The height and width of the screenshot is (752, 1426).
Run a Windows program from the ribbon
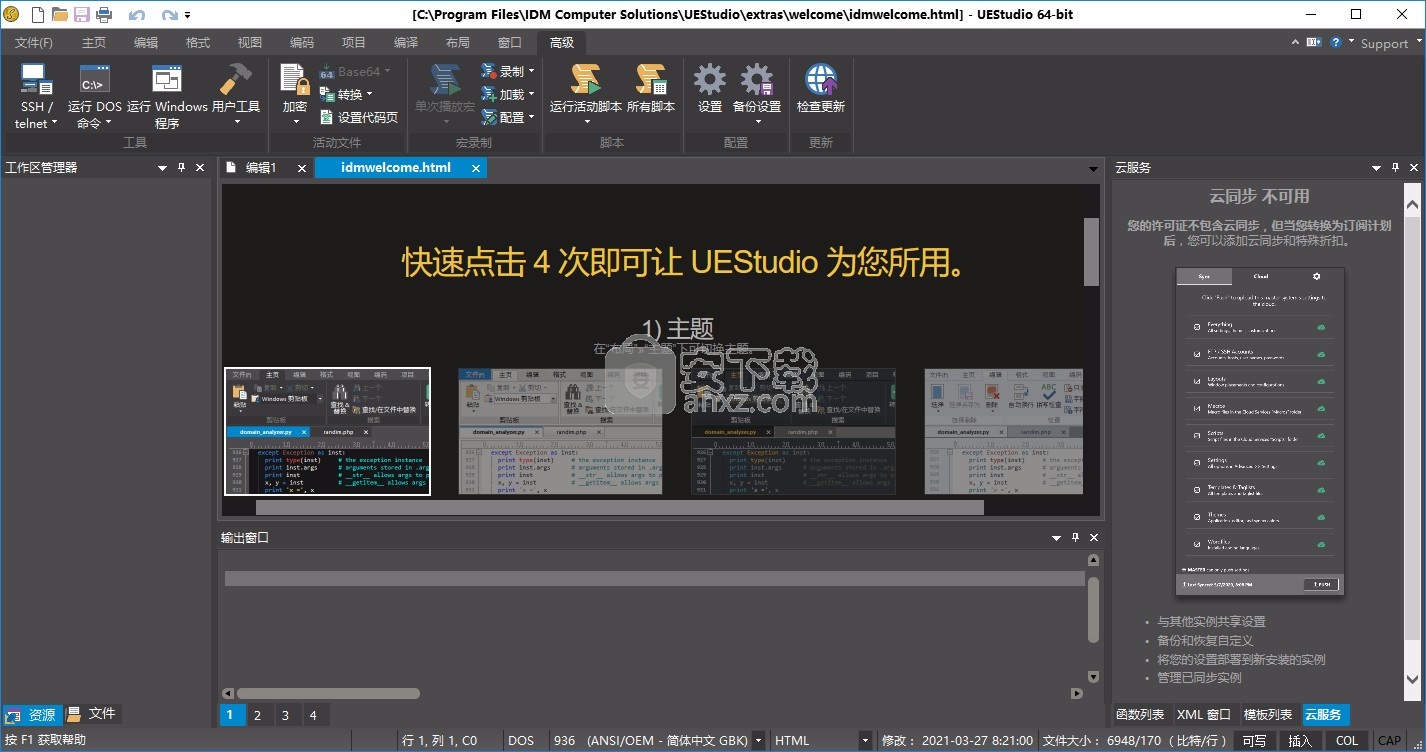click(x=167, y=97)
